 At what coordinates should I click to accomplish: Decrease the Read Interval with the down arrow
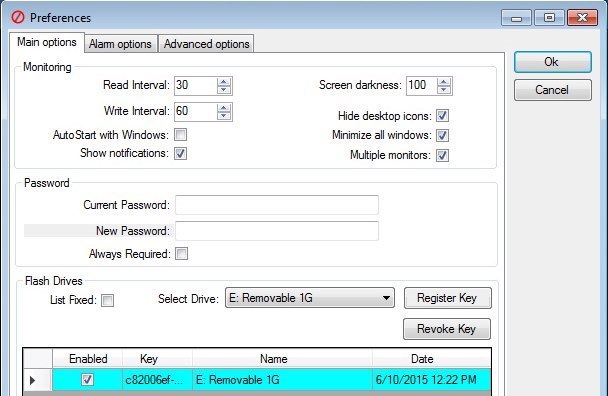point(224,90)
